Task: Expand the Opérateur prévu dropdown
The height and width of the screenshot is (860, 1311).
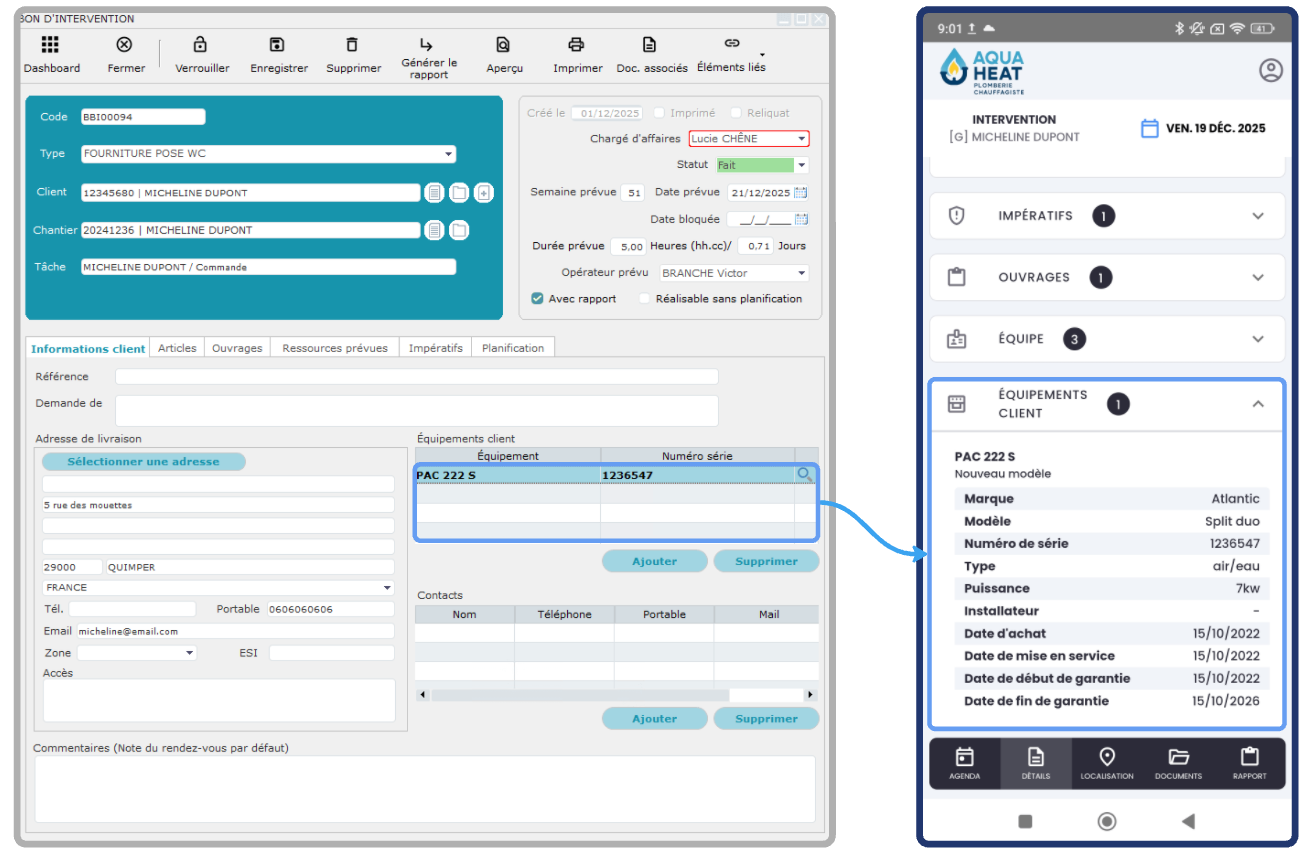Action: (x=802, y=273)
